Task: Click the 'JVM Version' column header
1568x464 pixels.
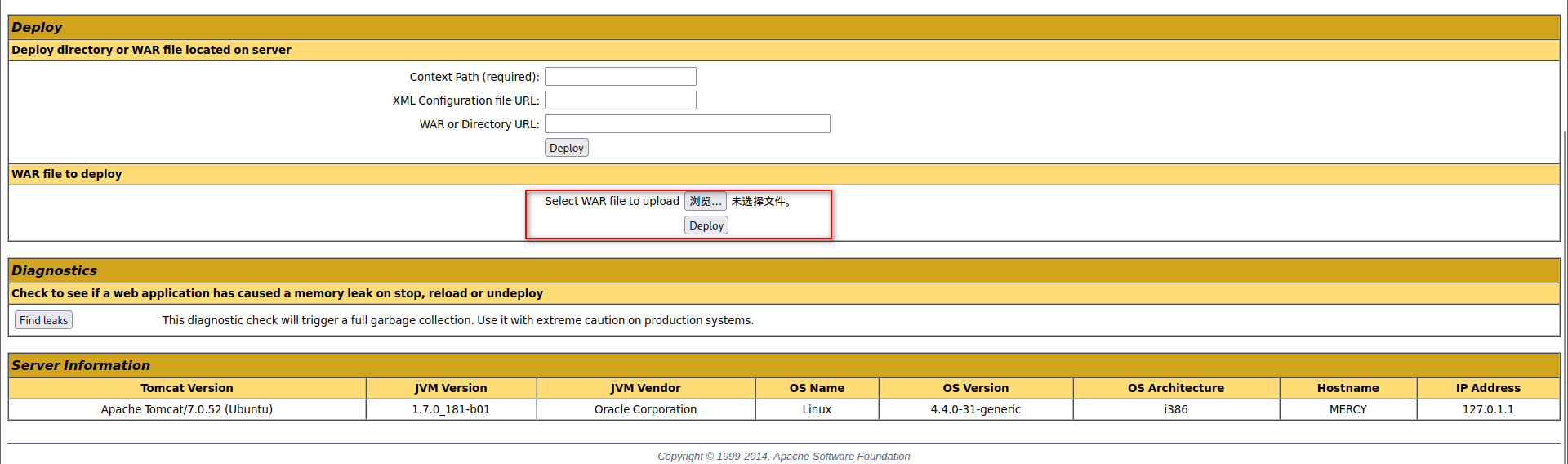Action: (x=451, y=388)
